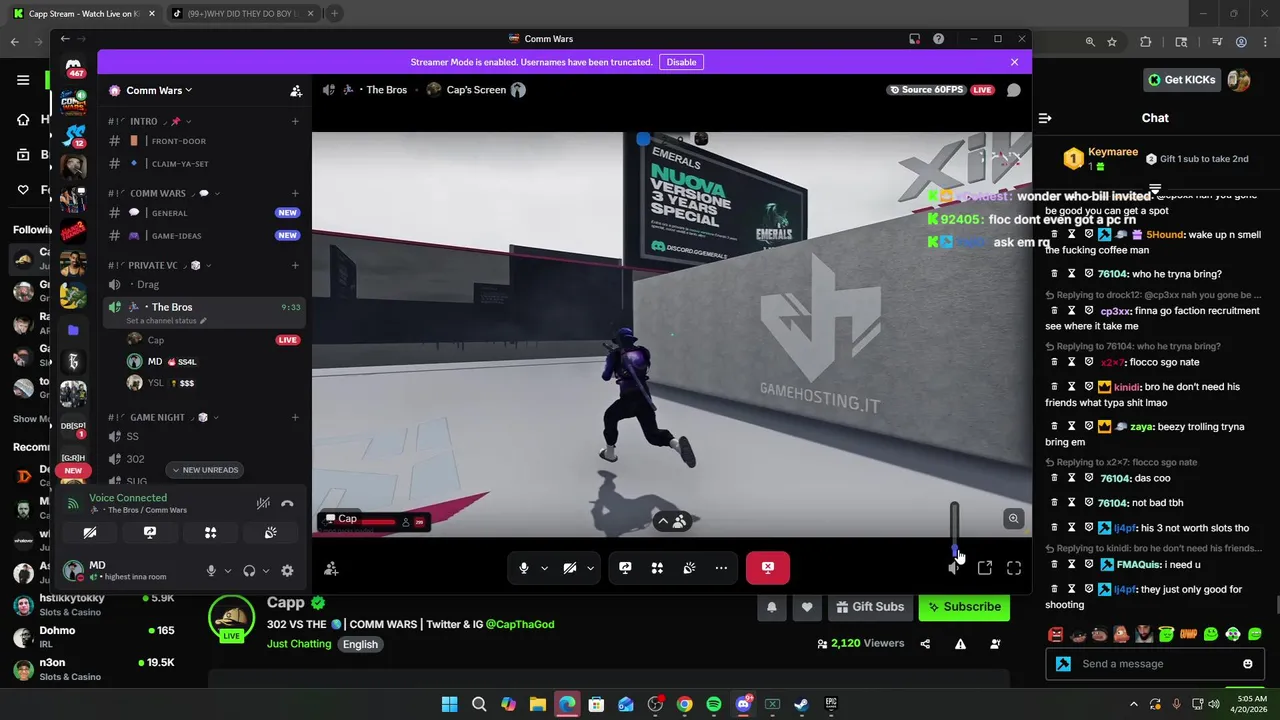Screen dimensions: 1280x720
Task: Adjust stream volume slider
Action: point(955,529)
